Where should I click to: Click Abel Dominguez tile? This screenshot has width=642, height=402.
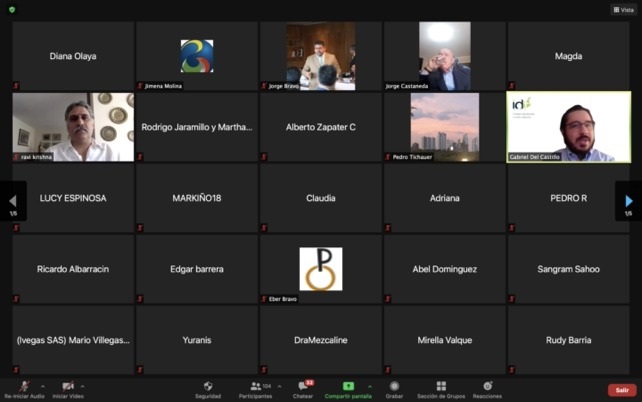[445, 269]
